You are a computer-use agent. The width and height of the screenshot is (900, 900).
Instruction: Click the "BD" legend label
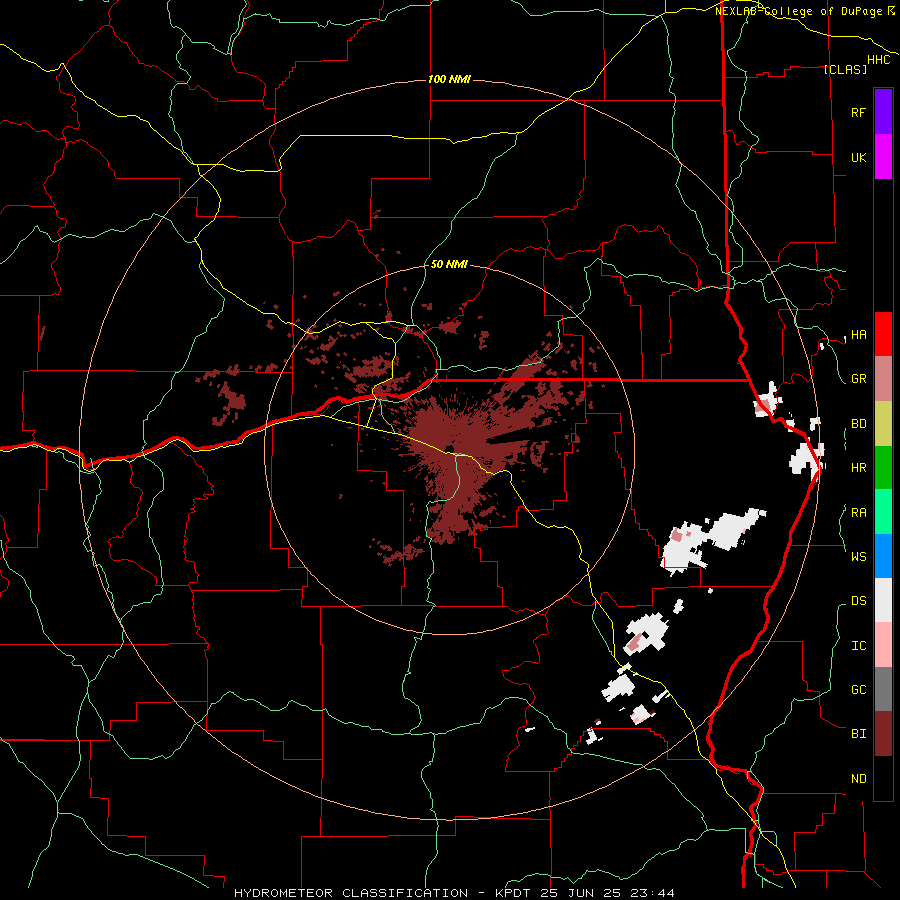858,424
